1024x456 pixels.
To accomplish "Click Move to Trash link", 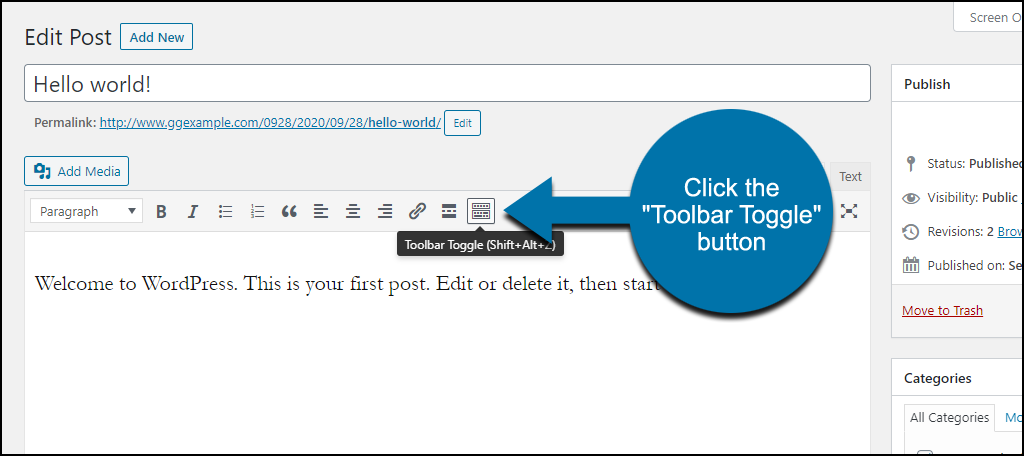I will point(942,310).
